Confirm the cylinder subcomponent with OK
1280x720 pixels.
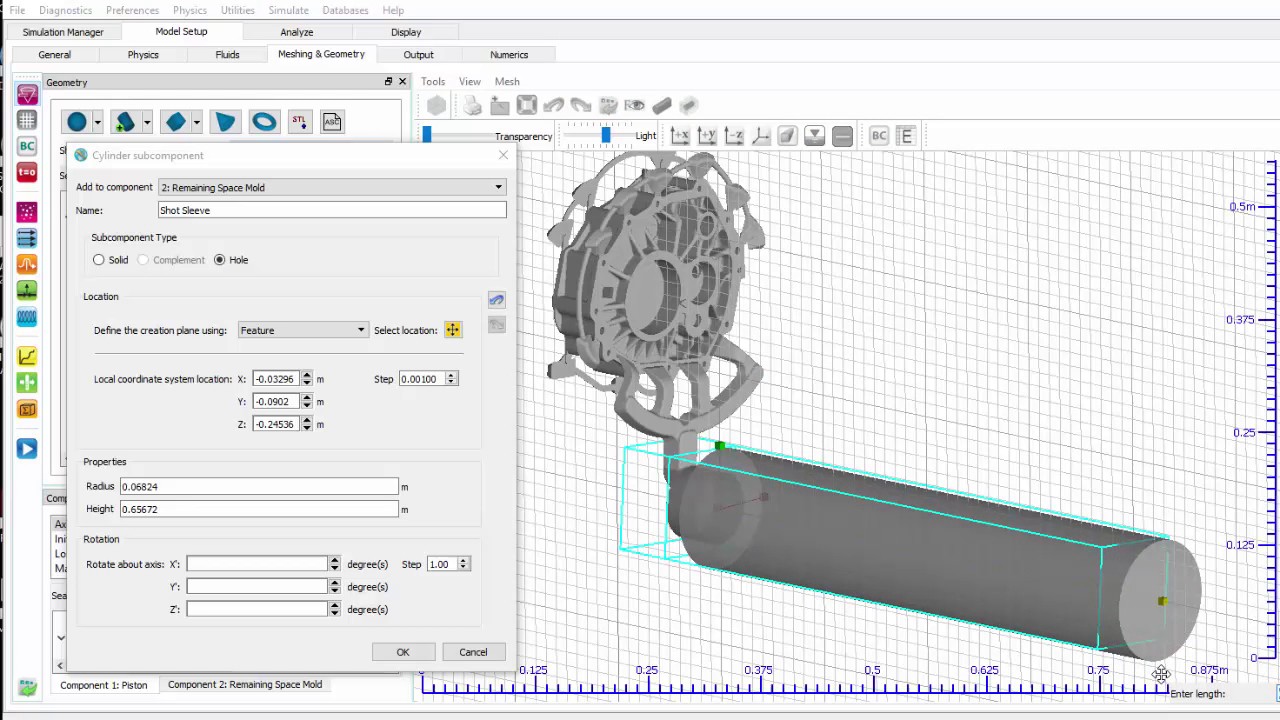pyautogui.click(x=403, y=652)
